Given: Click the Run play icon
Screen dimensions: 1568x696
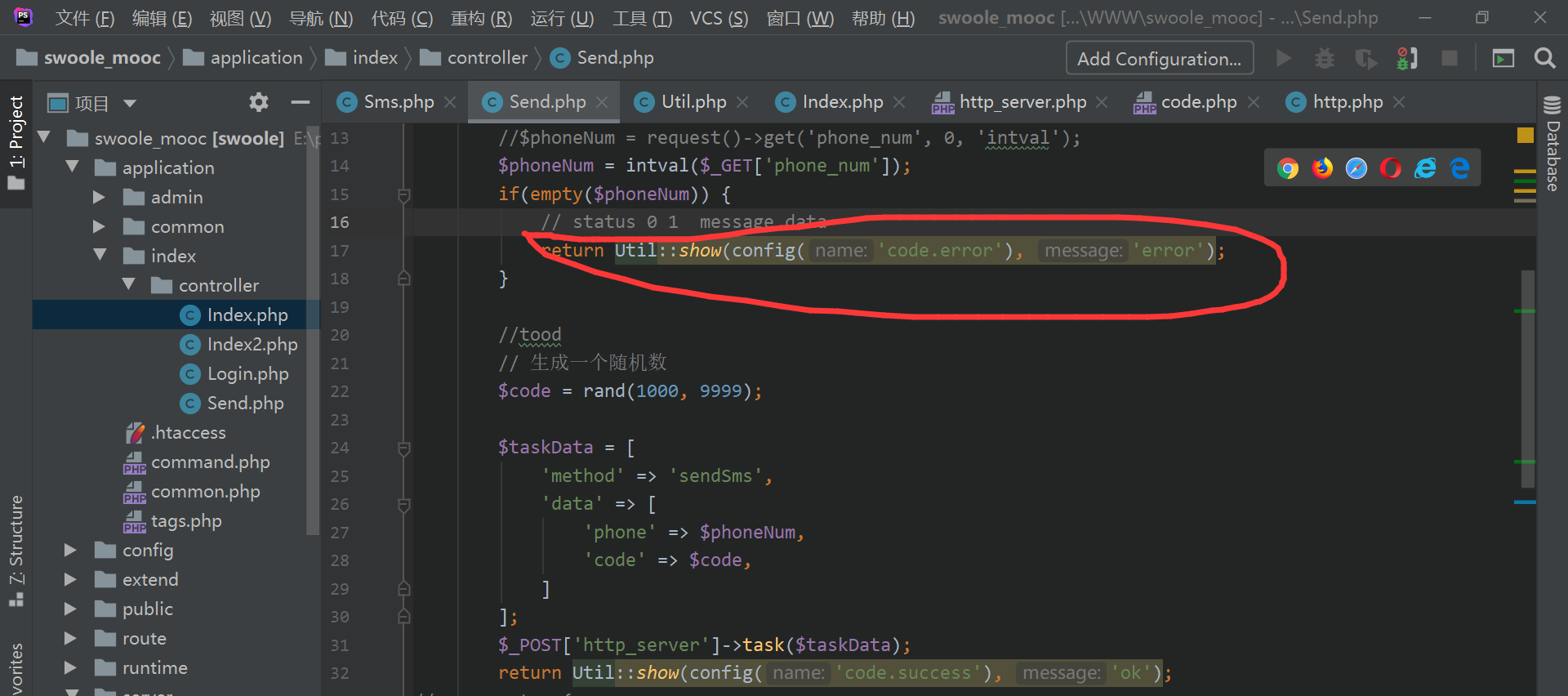Looking at the screenshot, I should click(1284, 58).
